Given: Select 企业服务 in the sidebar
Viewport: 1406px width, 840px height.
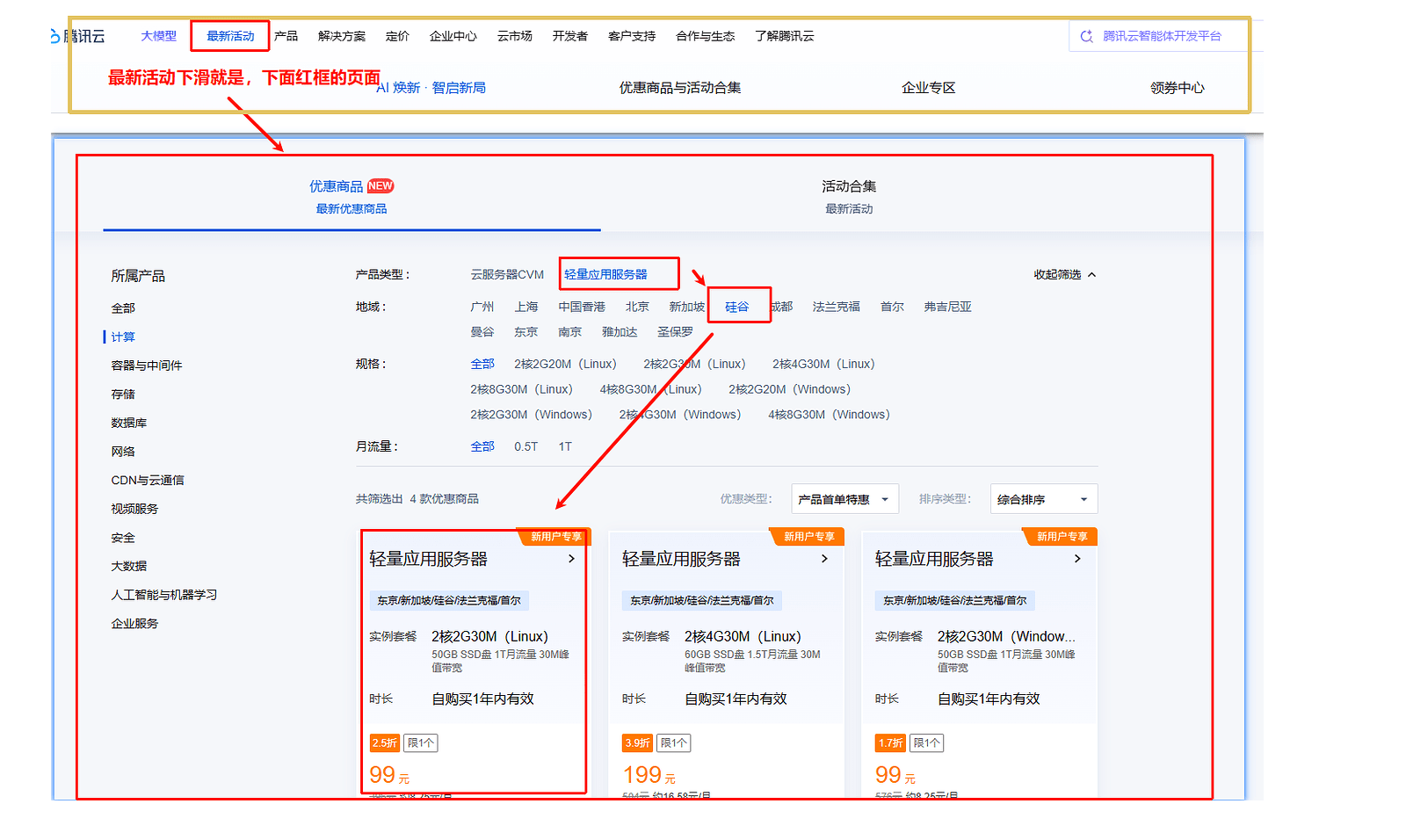Looking at the screenshot, I should point(134,624).
